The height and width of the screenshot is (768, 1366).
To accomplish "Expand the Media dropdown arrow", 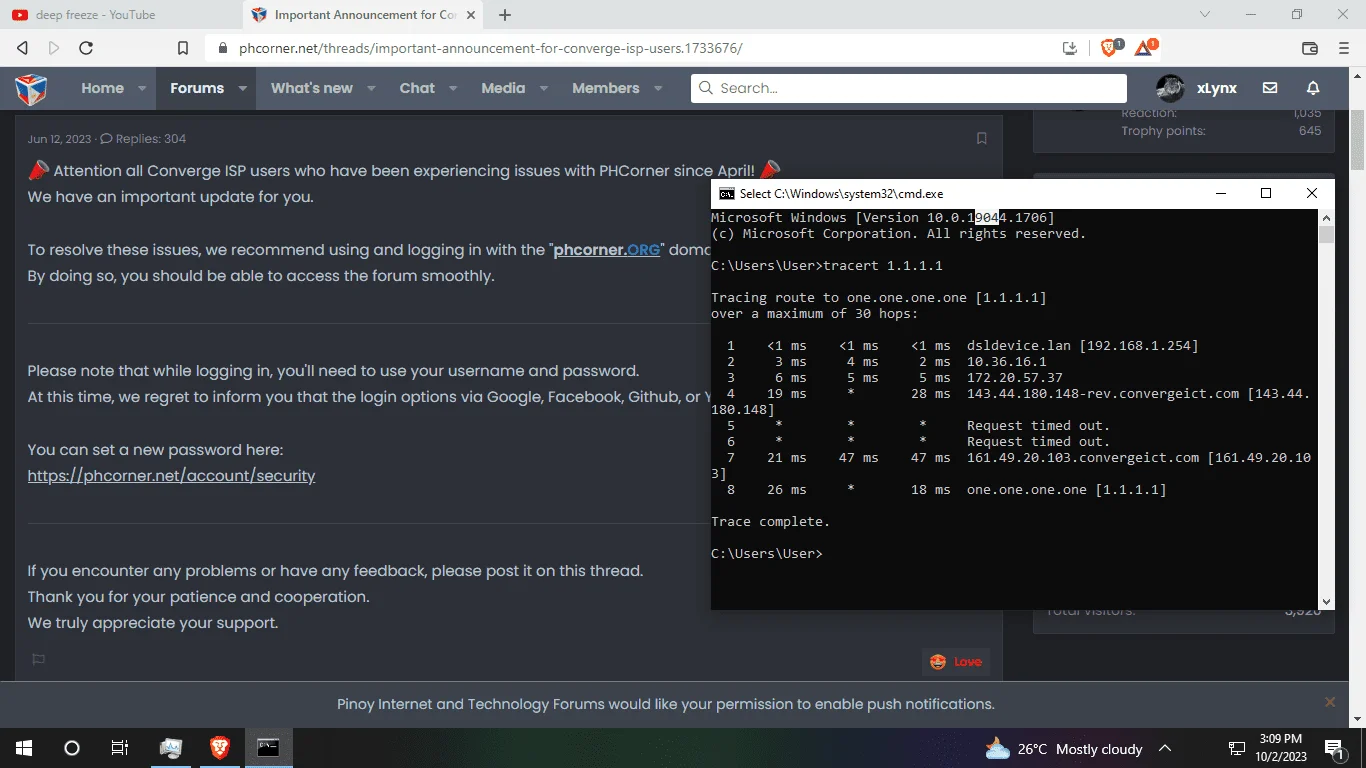I will pyautogui.click(x=543, y=88).
